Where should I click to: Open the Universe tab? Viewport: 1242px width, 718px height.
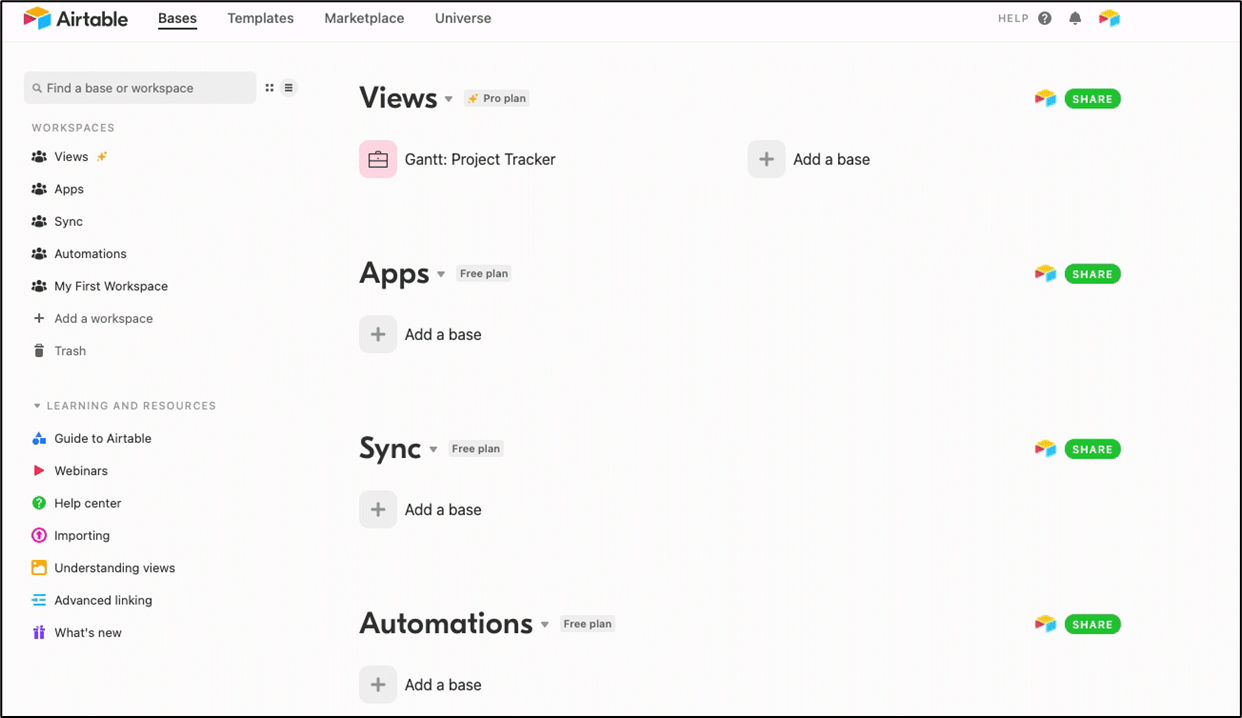pyautogui.click(x=463, y=19)
